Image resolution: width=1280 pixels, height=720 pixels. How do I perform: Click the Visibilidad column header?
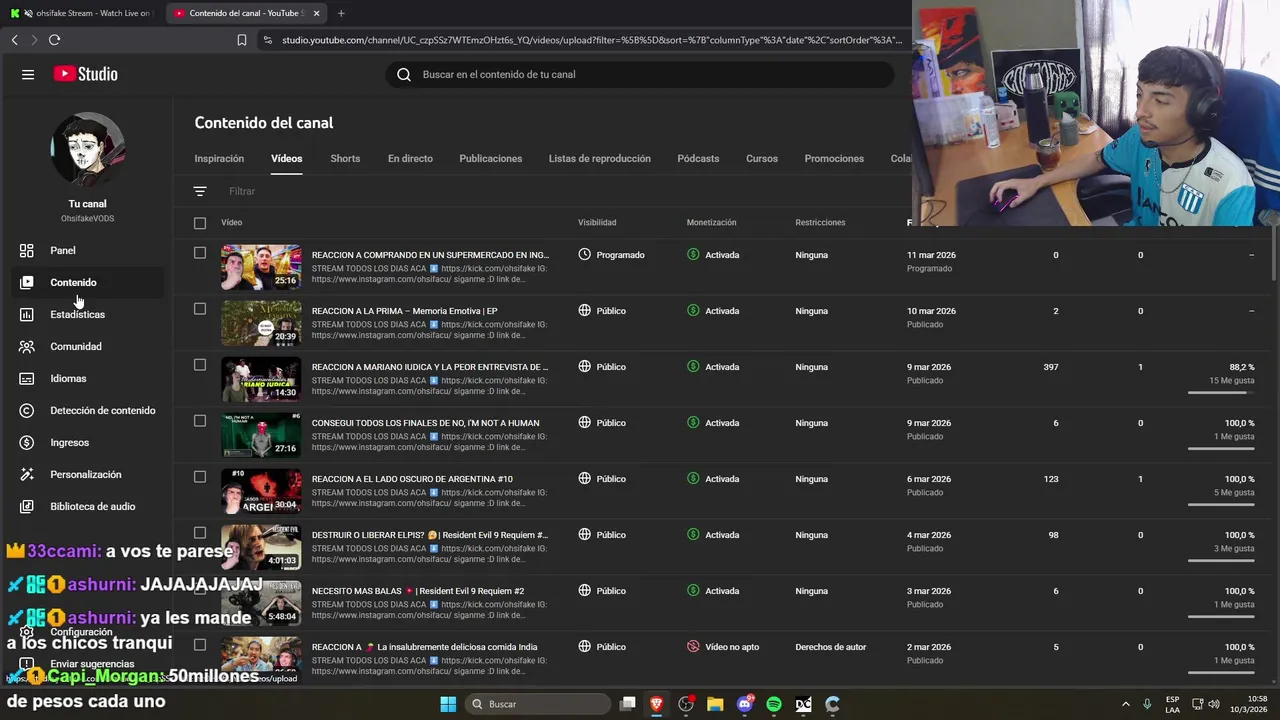(597, 222)
